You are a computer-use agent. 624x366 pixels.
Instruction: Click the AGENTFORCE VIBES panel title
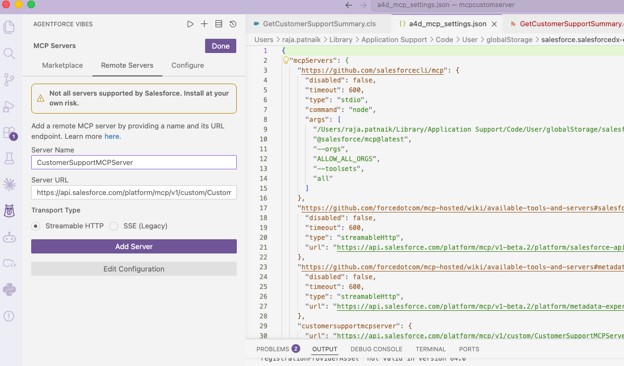click(63, 24)
